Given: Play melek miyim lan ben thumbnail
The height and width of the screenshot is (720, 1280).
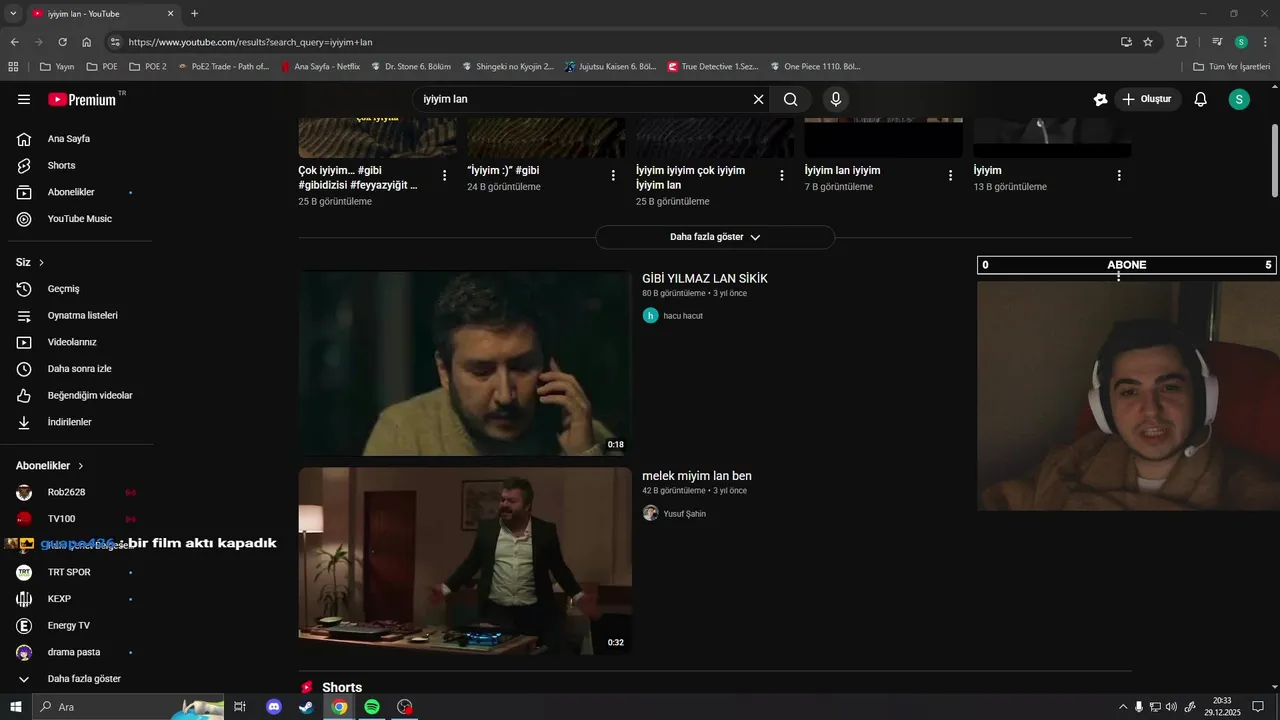Looking at the screenshot, I should (465, 561).
